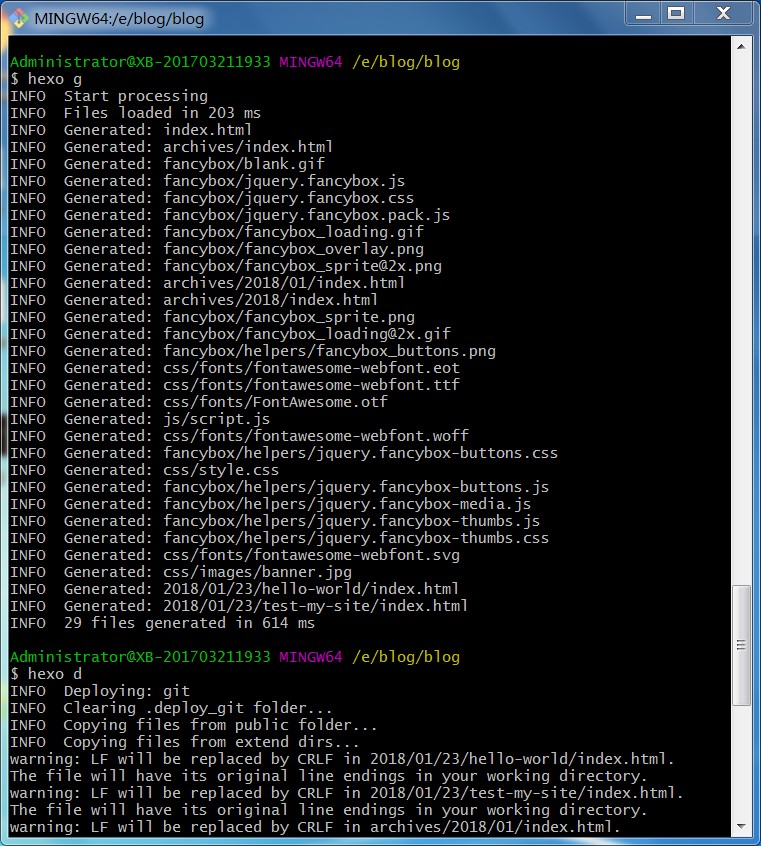The width and height of the screenshot is (761, 846).
Task: Click 'fontawesome-webfont.svg' line
Action: pos(235,555)
